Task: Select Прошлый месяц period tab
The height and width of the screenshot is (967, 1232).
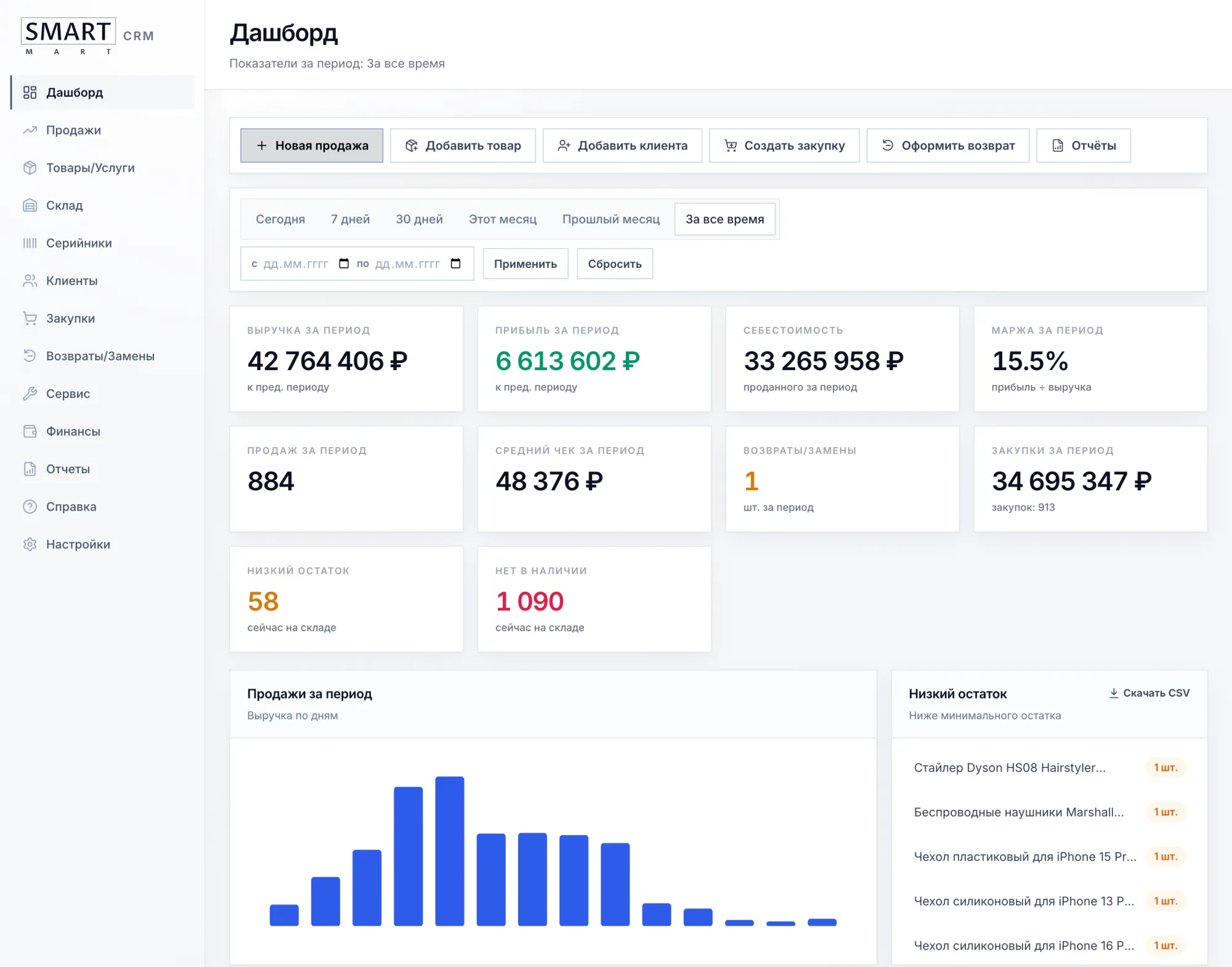Action: coord(610,219)
